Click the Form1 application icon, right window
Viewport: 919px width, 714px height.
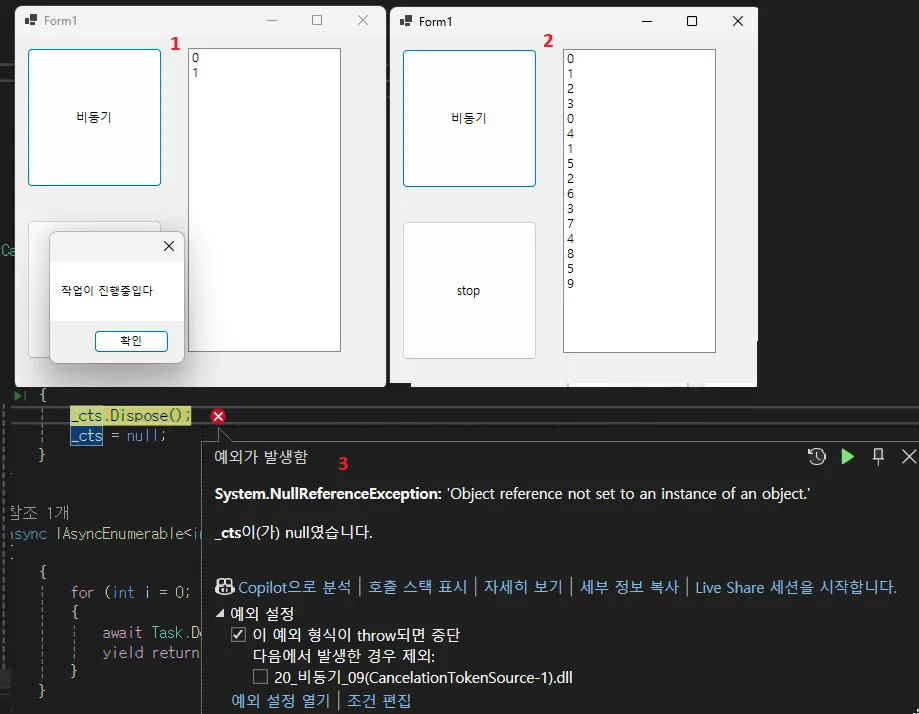point(404,20)
